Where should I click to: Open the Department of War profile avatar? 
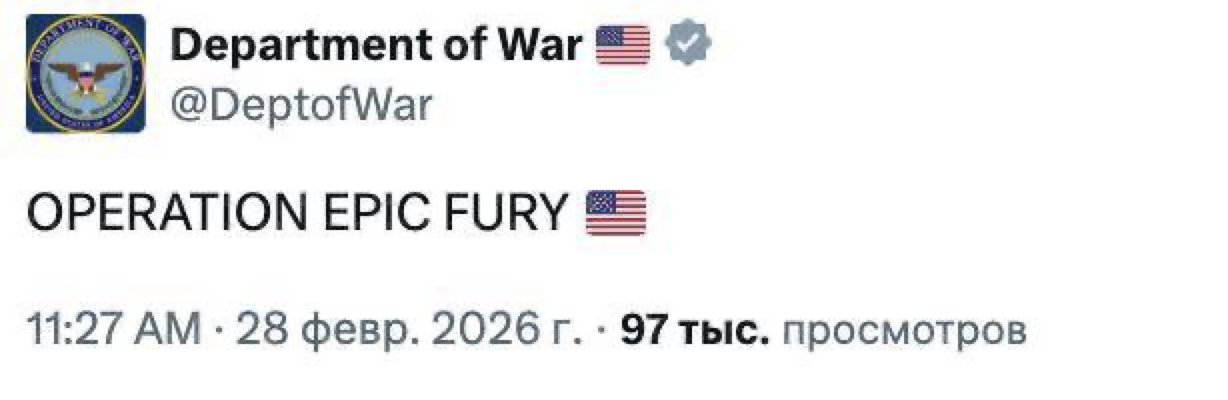point(86,74)
